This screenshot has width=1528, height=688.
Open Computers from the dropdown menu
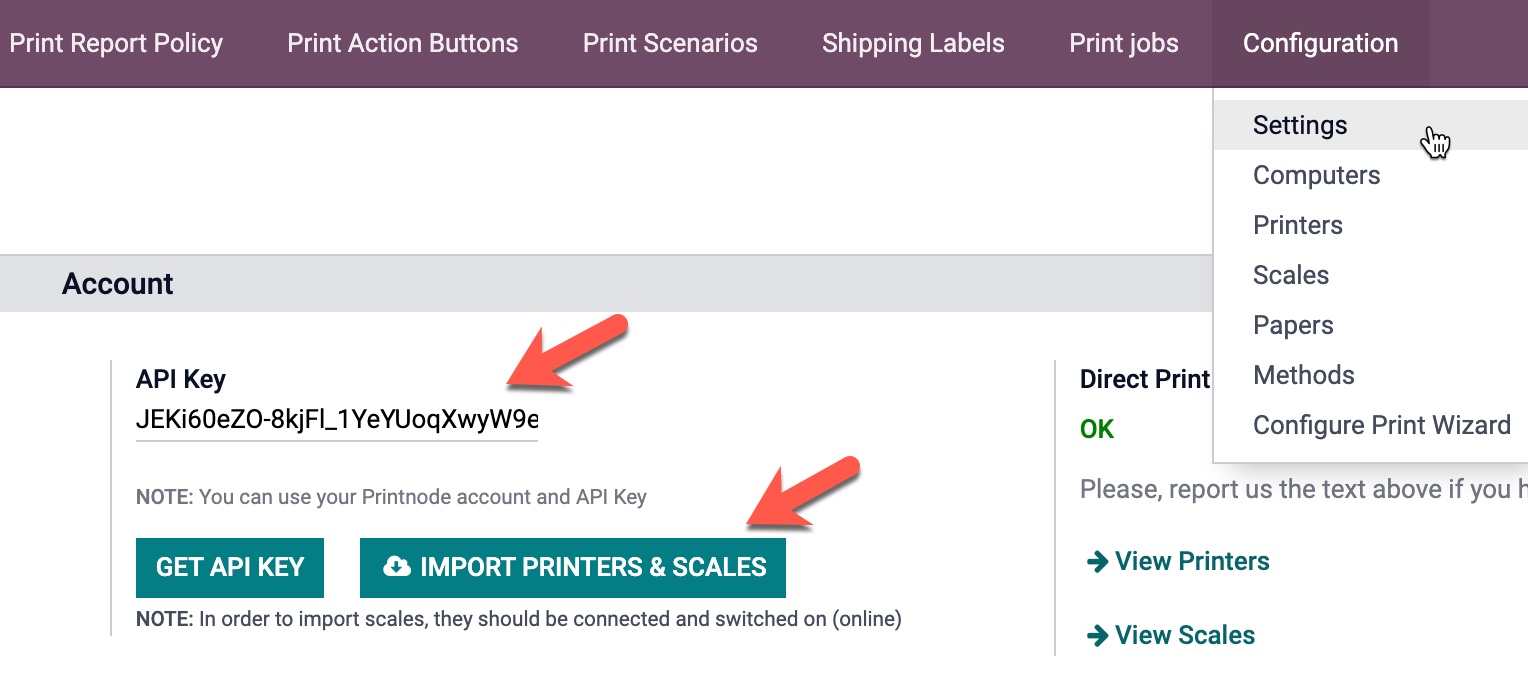click(x=1316, y=174)
